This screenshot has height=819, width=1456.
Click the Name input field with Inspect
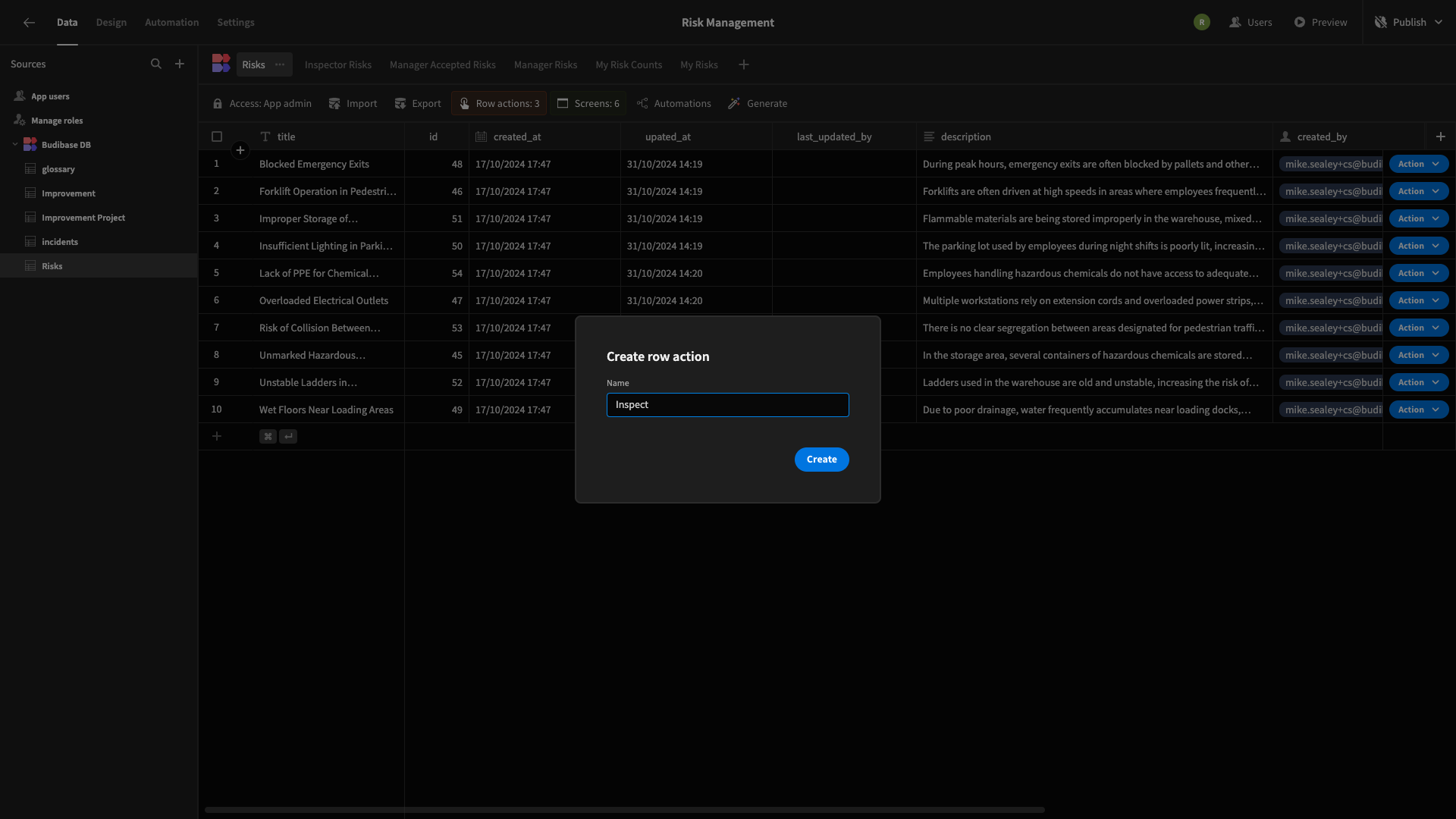tap(728, 405)
